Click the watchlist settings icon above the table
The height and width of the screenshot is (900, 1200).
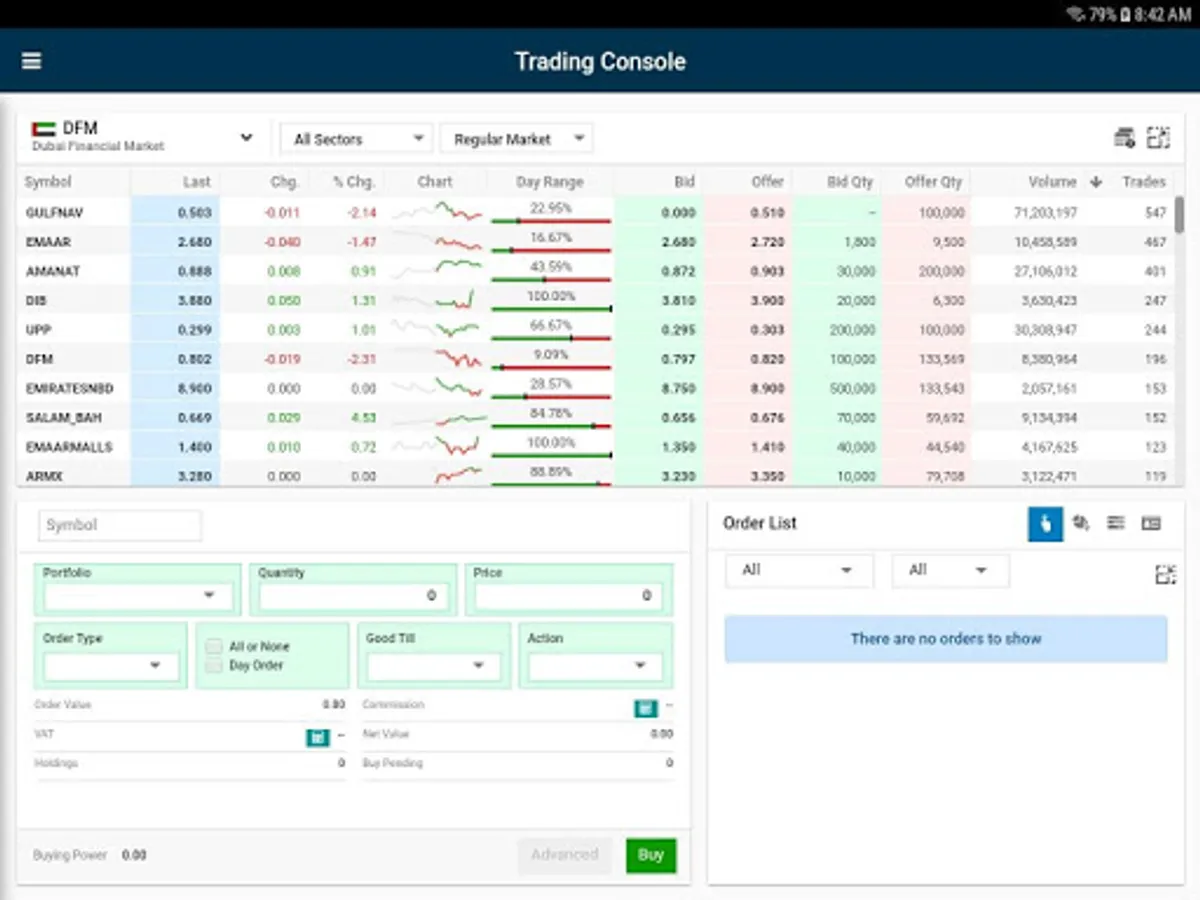click(x=1124, y=138)
